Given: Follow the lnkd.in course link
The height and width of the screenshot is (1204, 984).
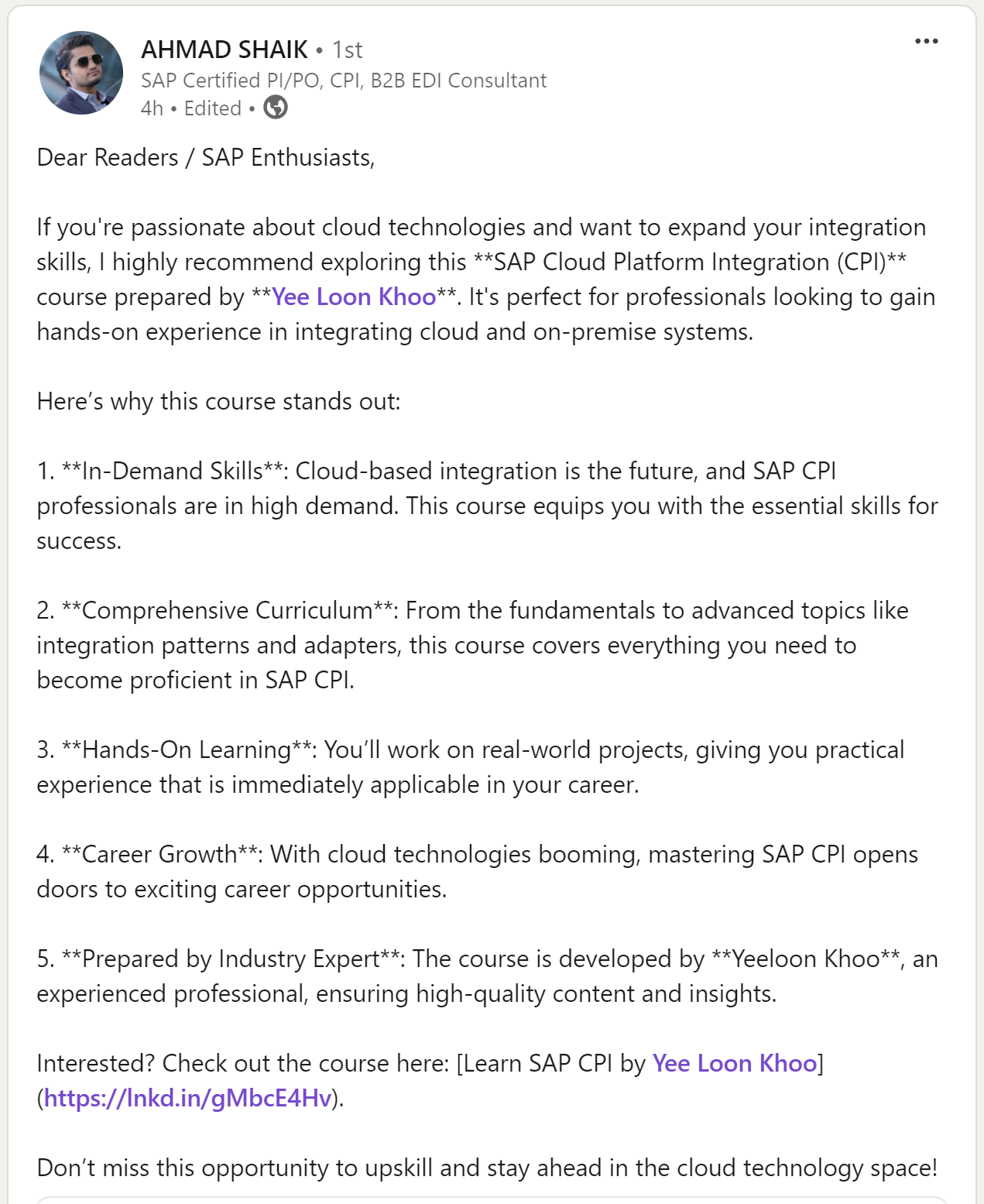Looking at the screenshot, I should pos(188,1099).
